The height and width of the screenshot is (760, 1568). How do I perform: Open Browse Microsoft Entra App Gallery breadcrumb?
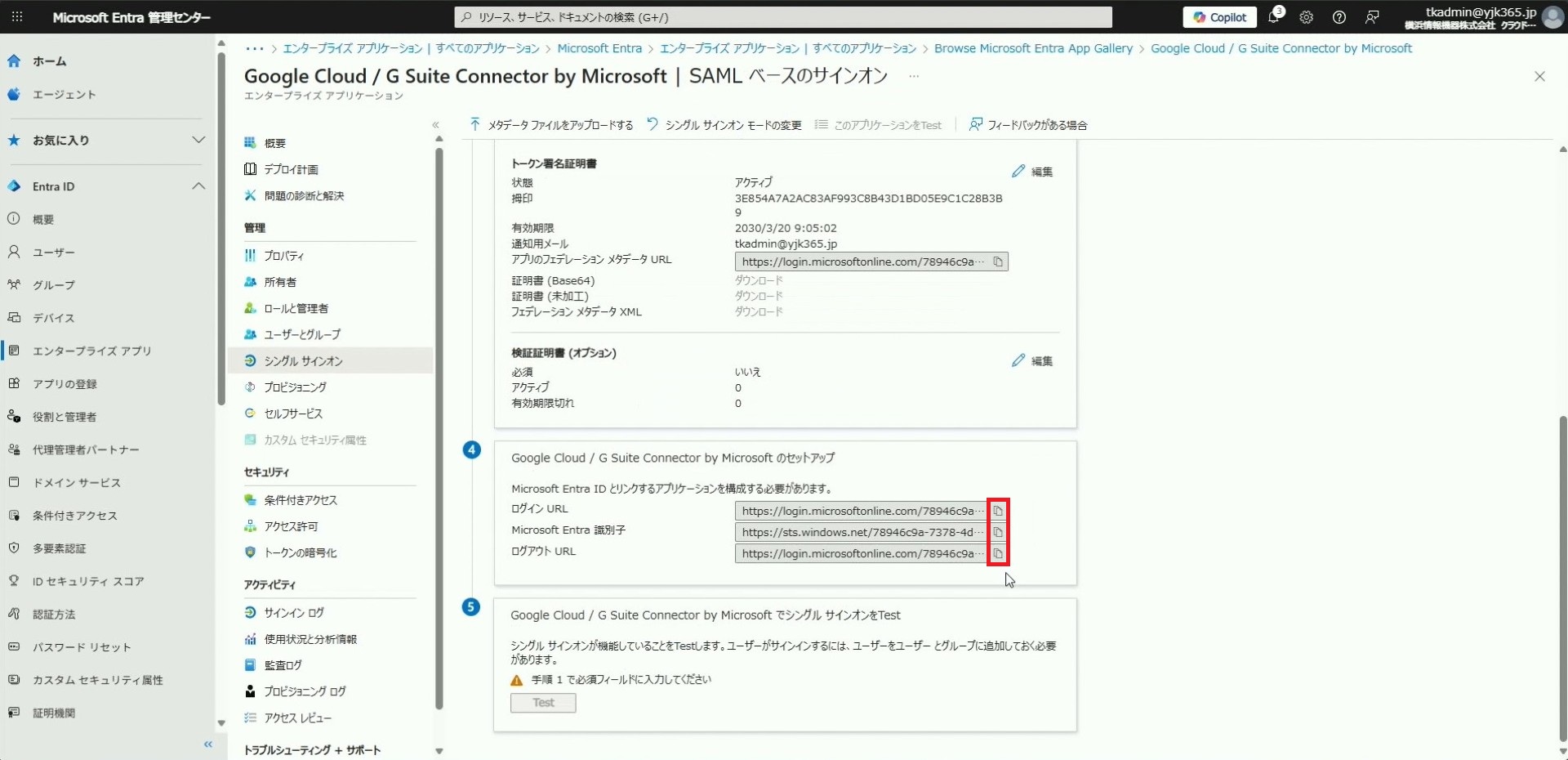pyautogui.click(x=1033, y=48)
